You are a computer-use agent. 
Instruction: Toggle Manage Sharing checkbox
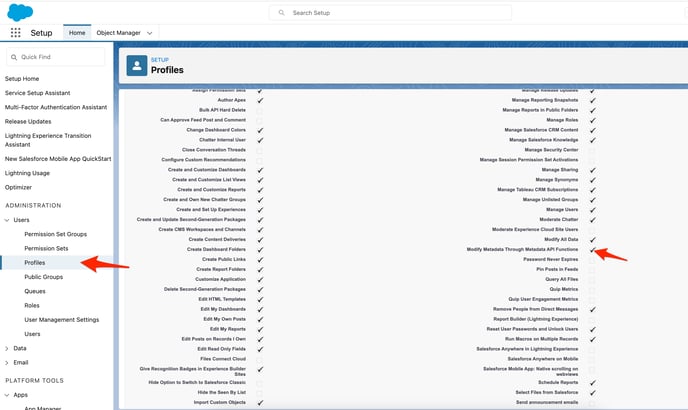pos(592,170)
